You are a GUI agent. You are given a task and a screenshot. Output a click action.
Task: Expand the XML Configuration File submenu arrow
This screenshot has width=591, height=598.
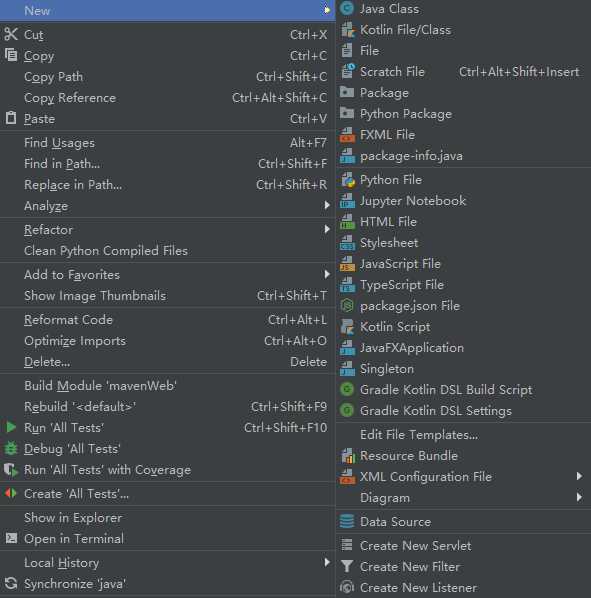[x=580, y=476]
